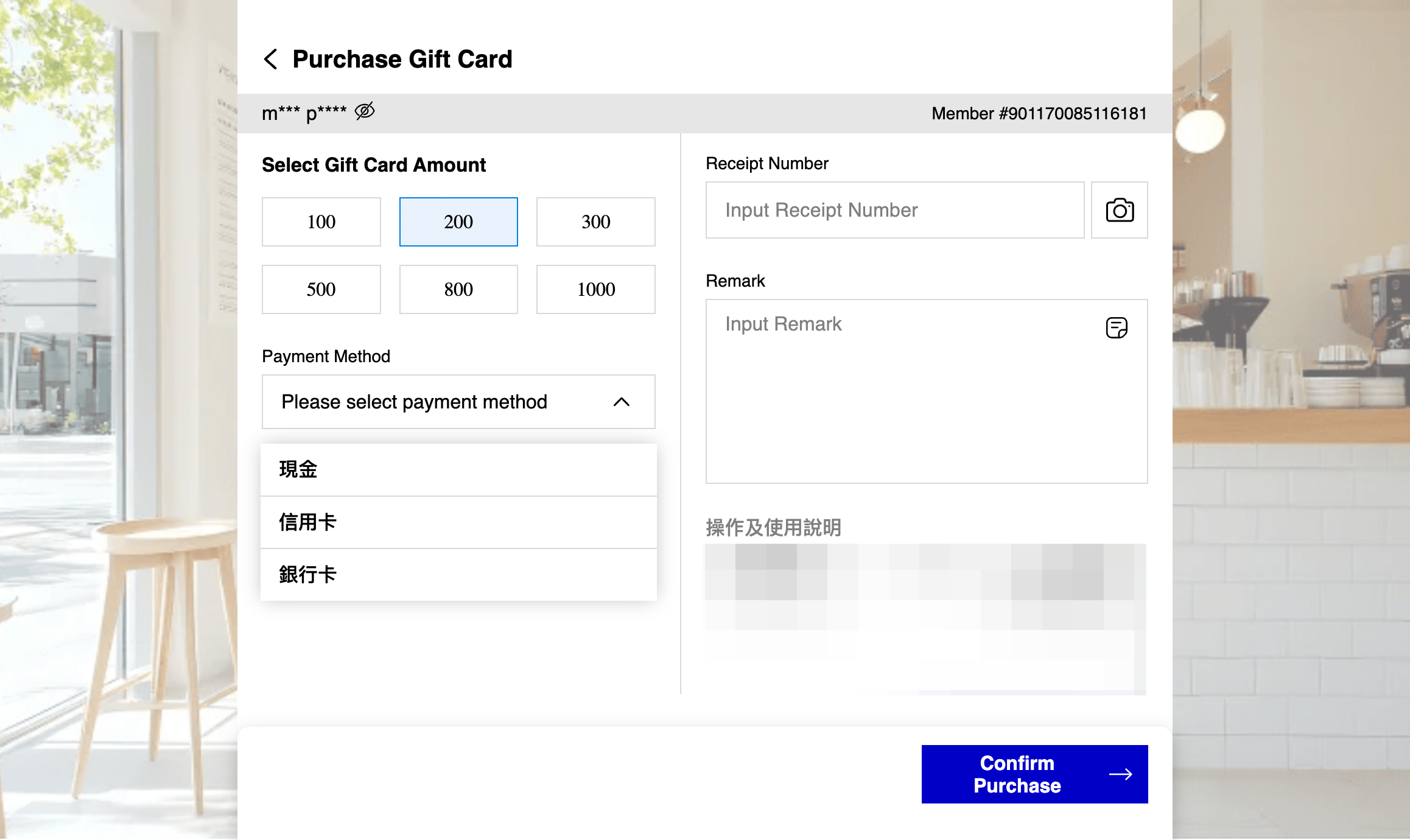This screenshot has height=840, width=1410.
Task: Click the Purchase Gift Card title
Action: [402, 59]
